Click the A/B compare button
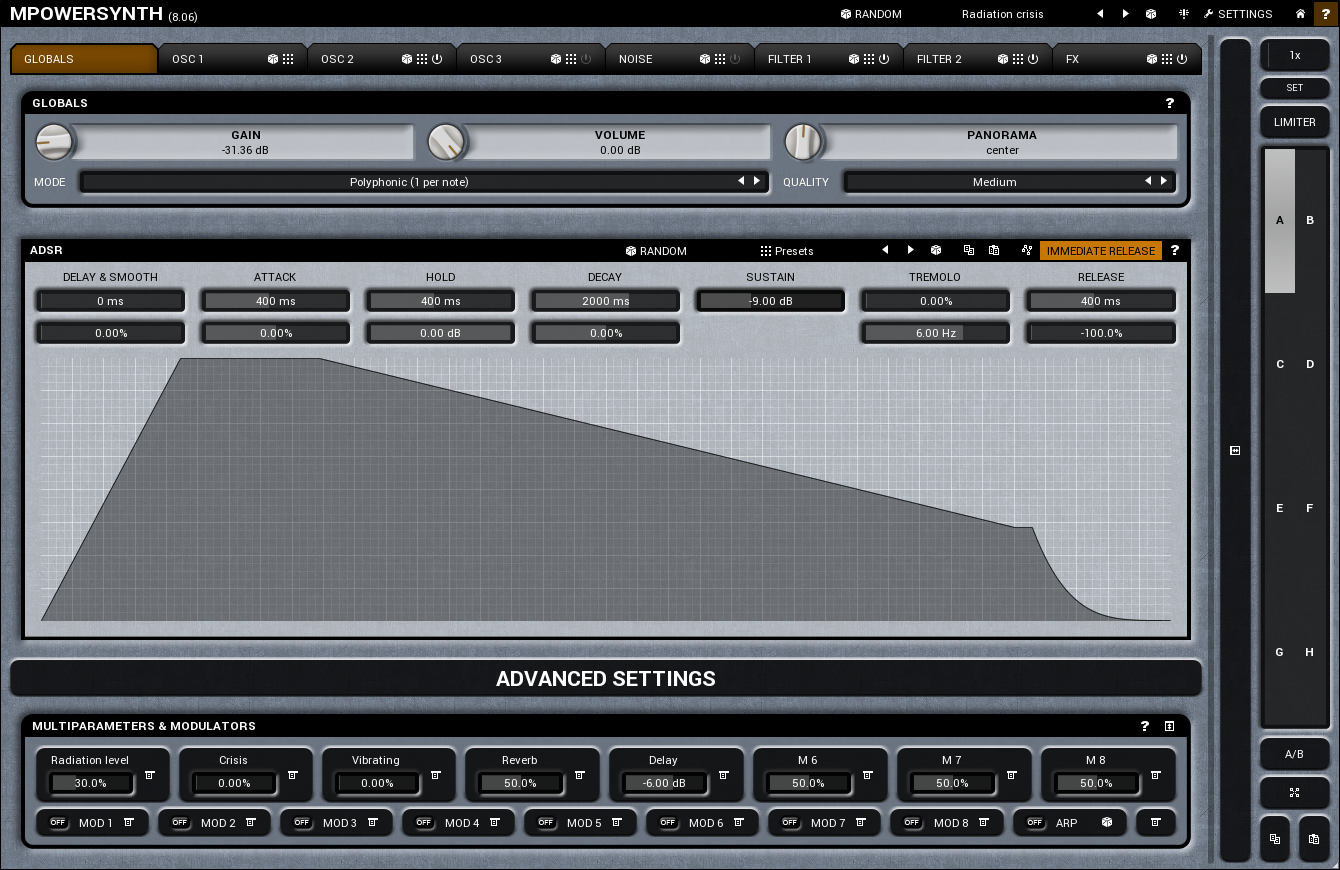 pyautogui.click(x=1294, y=754)
